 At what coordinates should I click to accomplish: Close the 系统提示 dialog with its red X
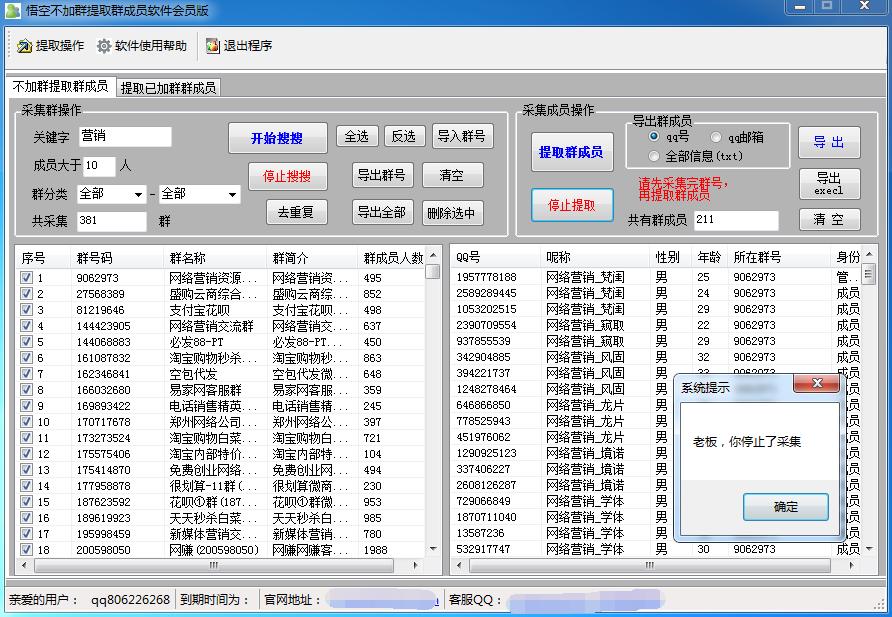(817, 383)
